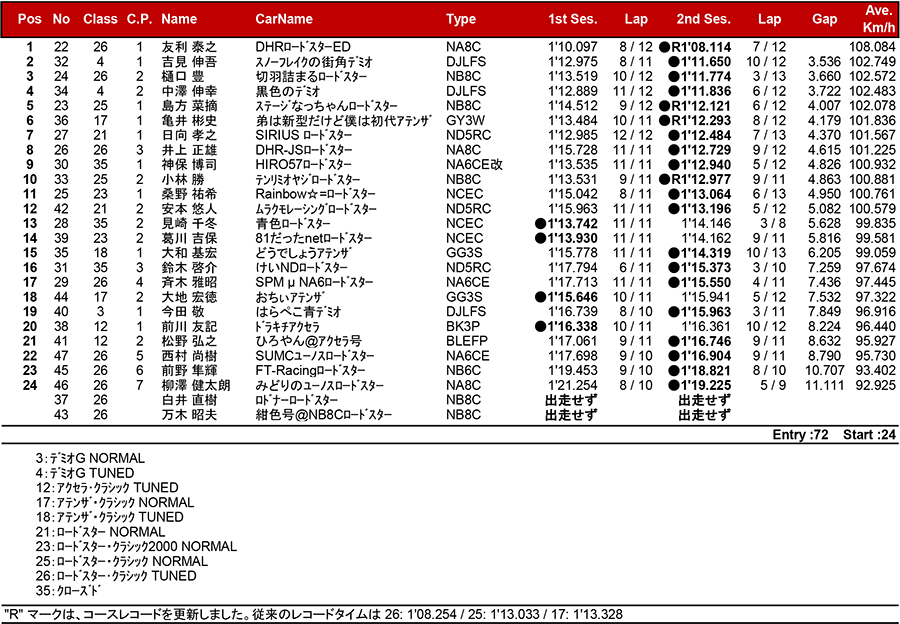Image resolution: width=900 pixels, height=624 pixels.
Task: Click the CarName column header
Action: pos(284,19)
